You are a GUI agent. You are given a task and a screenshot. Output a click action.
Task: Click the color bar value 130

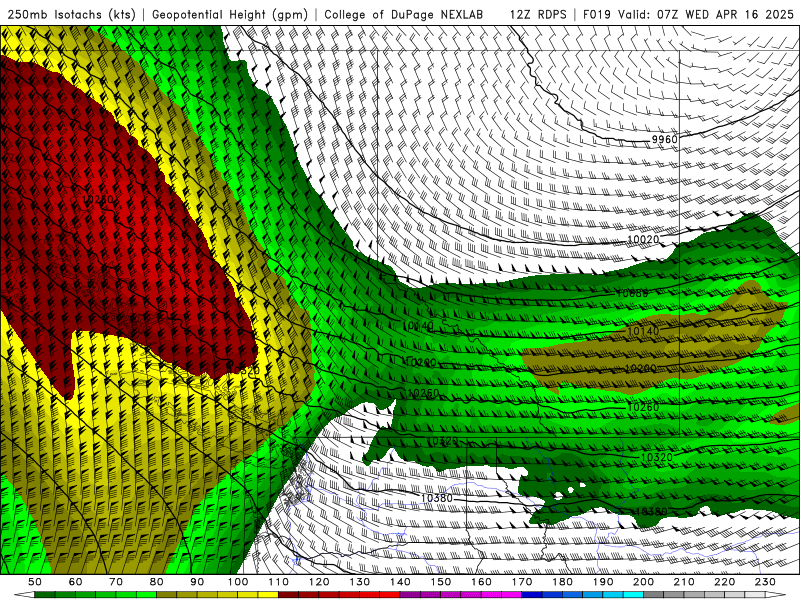pos(360,582)
